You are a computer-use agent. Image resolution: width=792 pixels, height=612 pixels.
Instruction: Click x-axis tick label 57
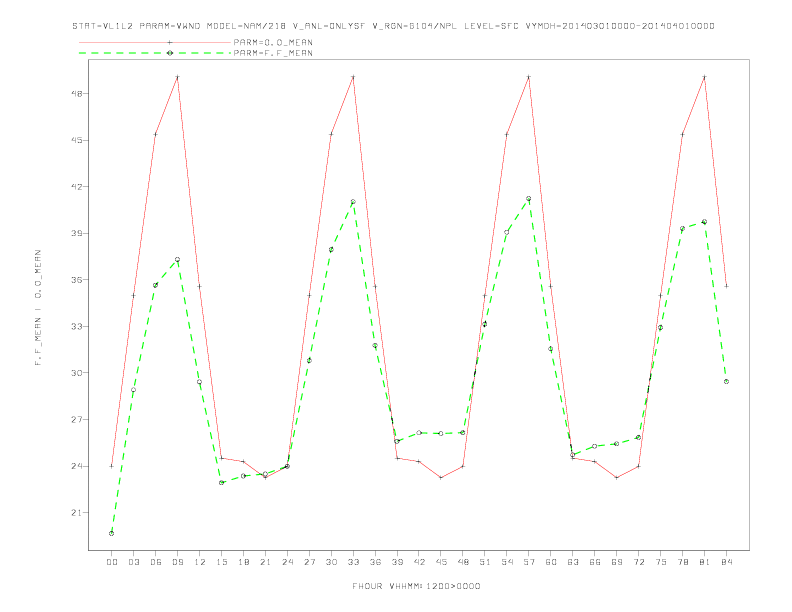pos(529,562)
